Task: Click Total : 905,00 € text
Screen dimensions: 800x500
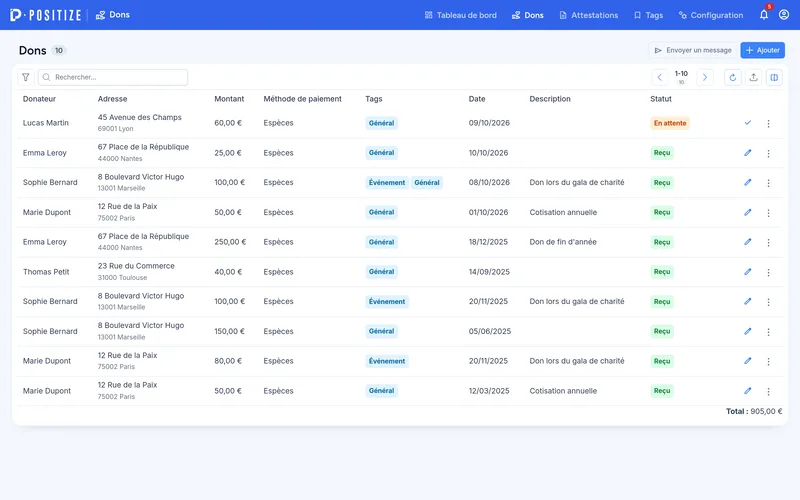Action: coord(754,411)
